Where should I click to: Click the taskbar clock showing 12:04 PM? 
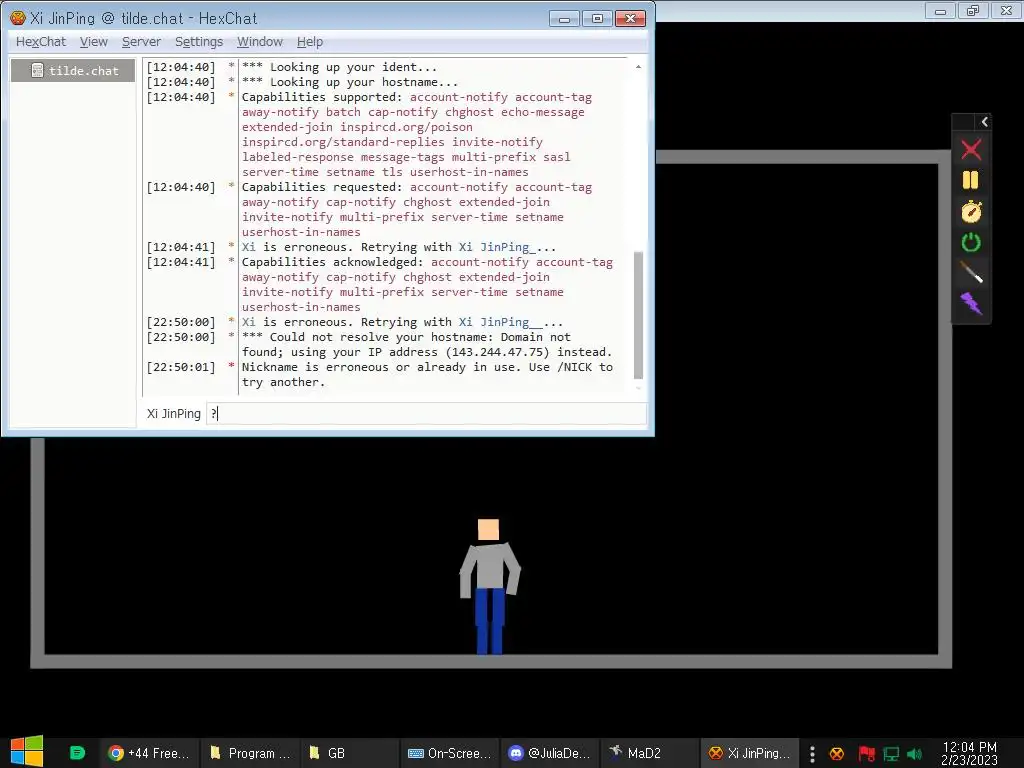pyautogui.click(x=969, y=753)
